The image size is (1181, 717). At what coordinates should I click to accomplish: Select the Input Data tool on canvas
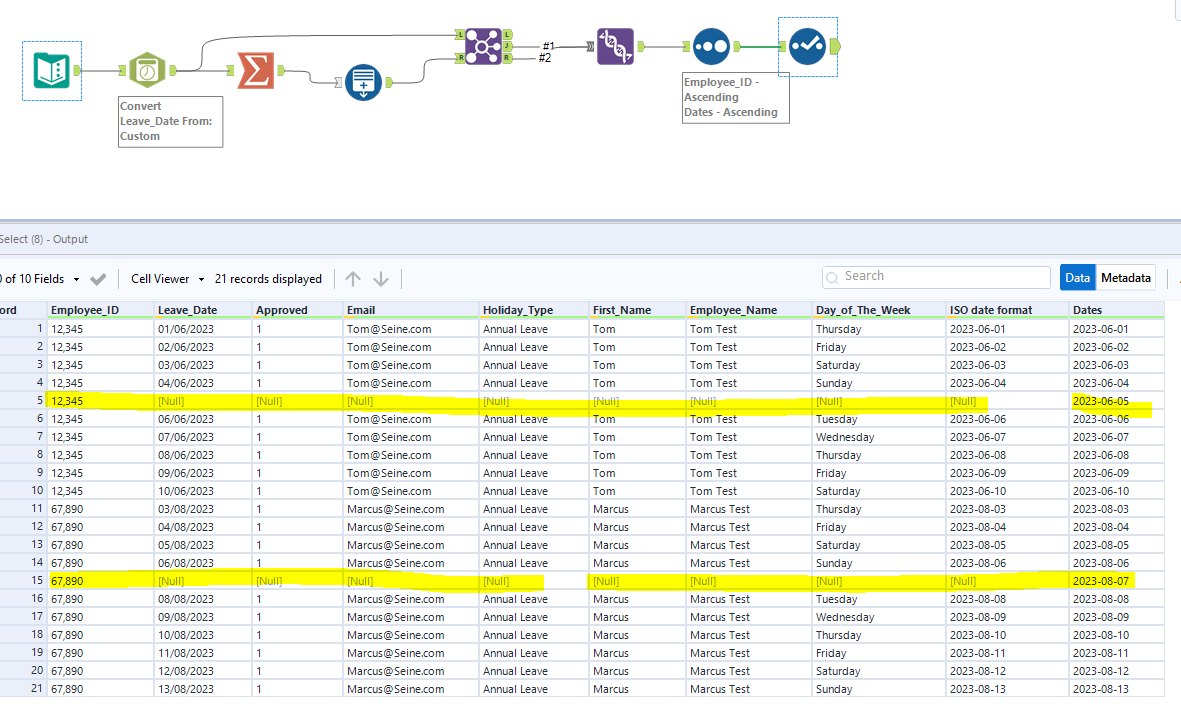point(51,70)
